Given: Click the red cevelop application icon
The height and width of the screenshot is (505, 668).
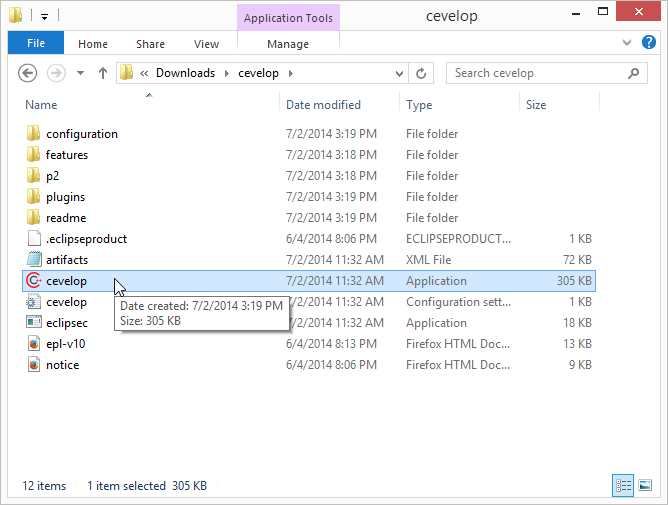Looking at the screenshot, I should click(34, 280).
